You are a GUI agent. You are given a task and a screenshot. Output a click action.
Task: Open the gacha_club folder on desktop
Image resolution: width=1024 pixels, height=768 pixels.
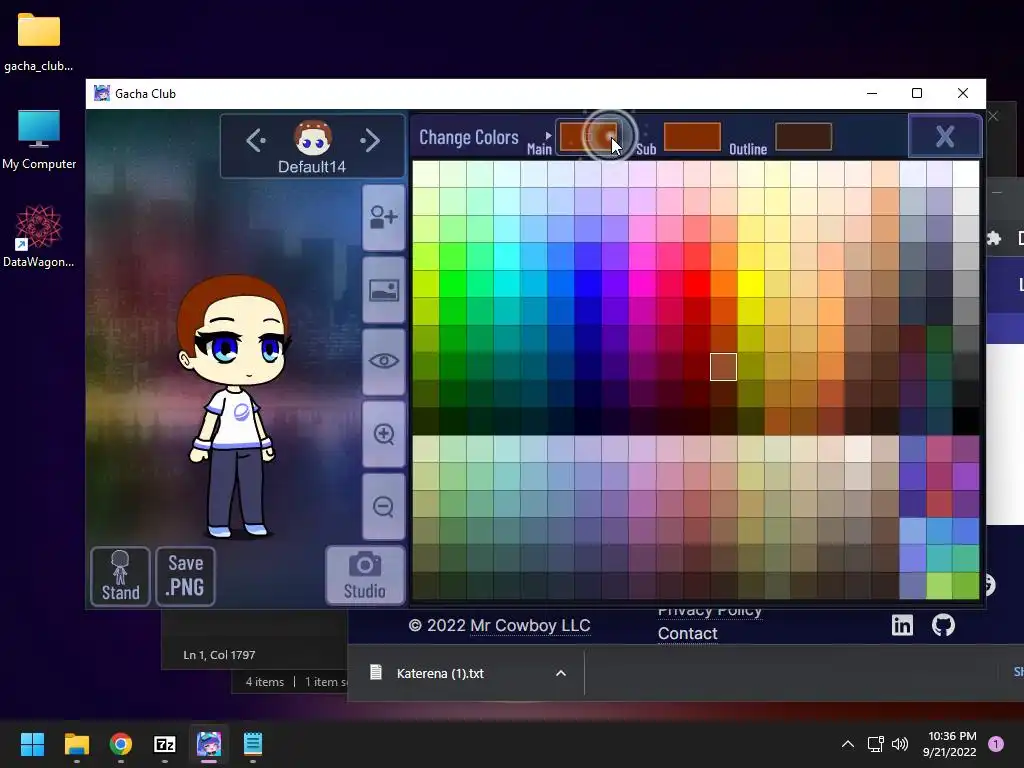tap(39, 42)
